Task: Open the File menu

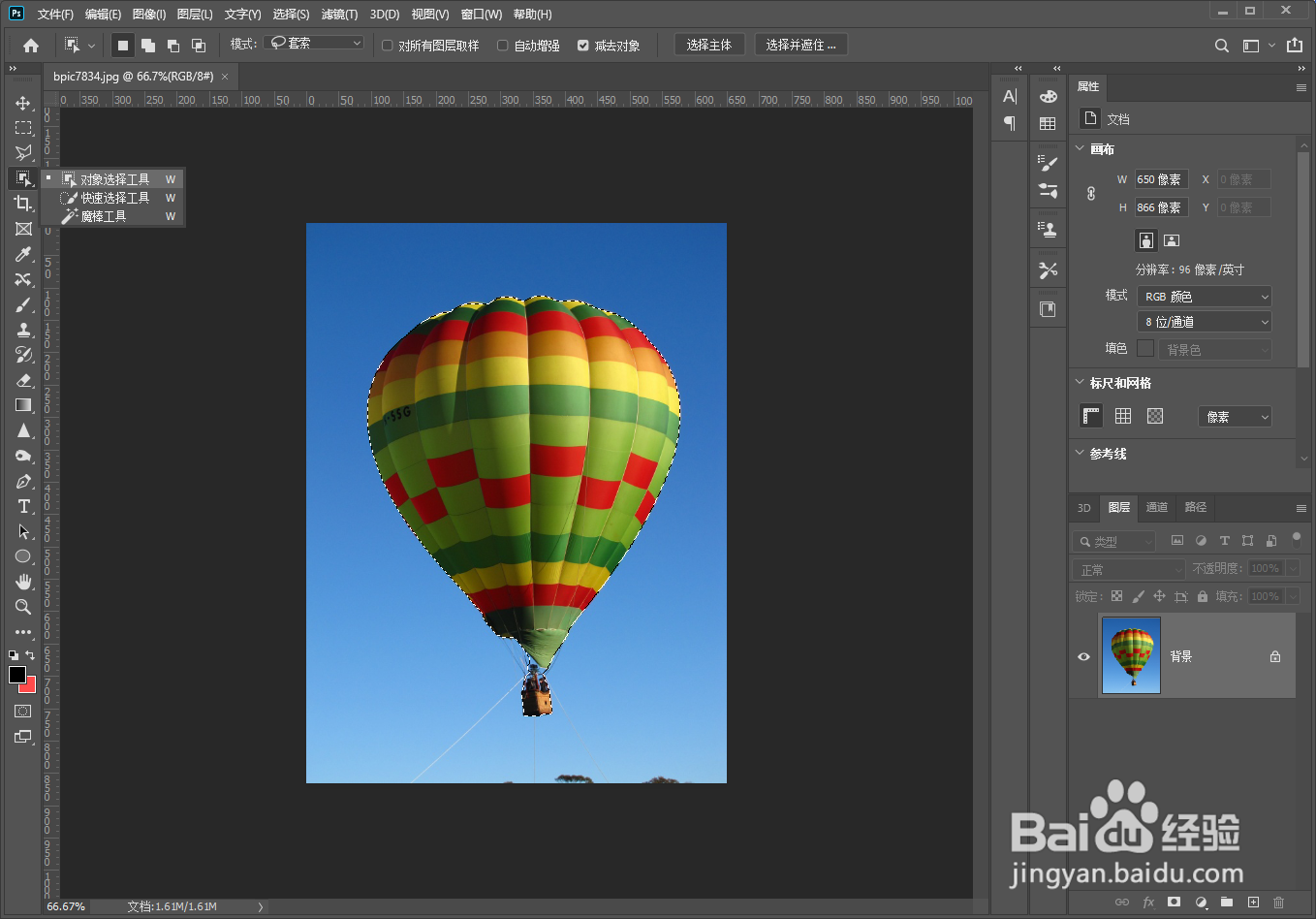Action: pyautogui.click(x=55, y=15)
